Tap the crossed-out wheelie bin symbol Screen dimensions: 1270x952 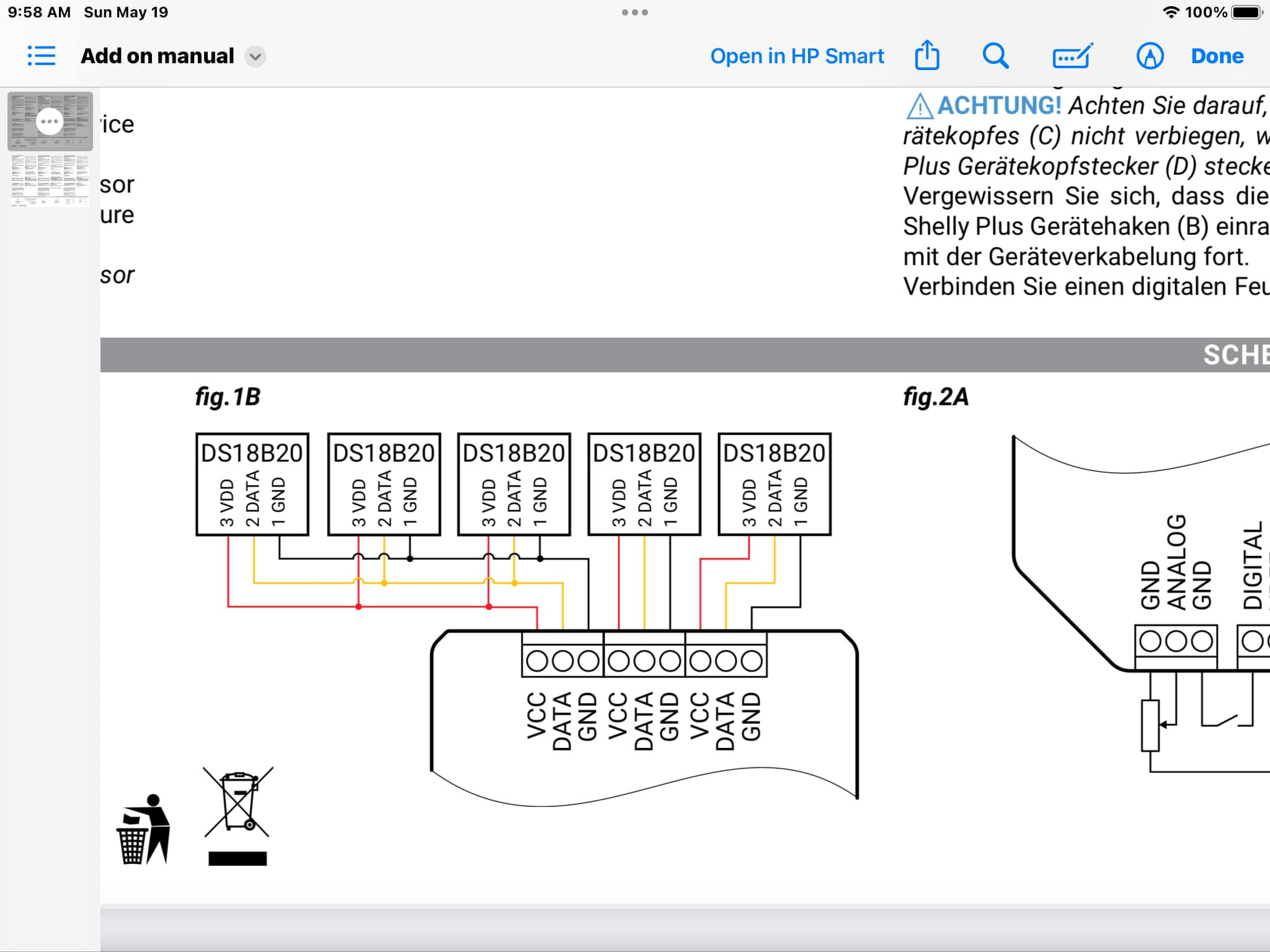point(238,816)
